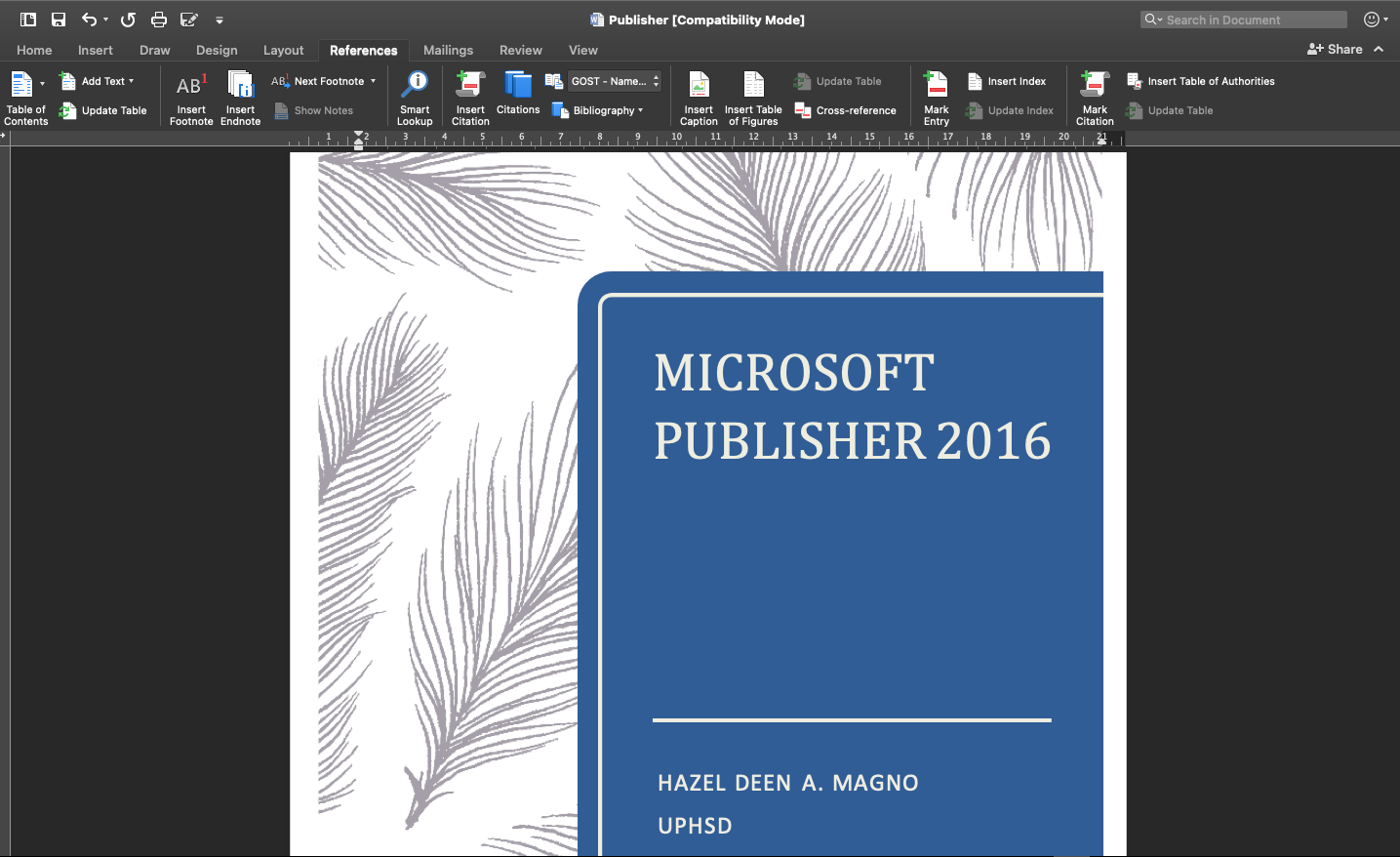
Task: Click the HAZEL DEEN A. MAGNO text
Action: 788,783
